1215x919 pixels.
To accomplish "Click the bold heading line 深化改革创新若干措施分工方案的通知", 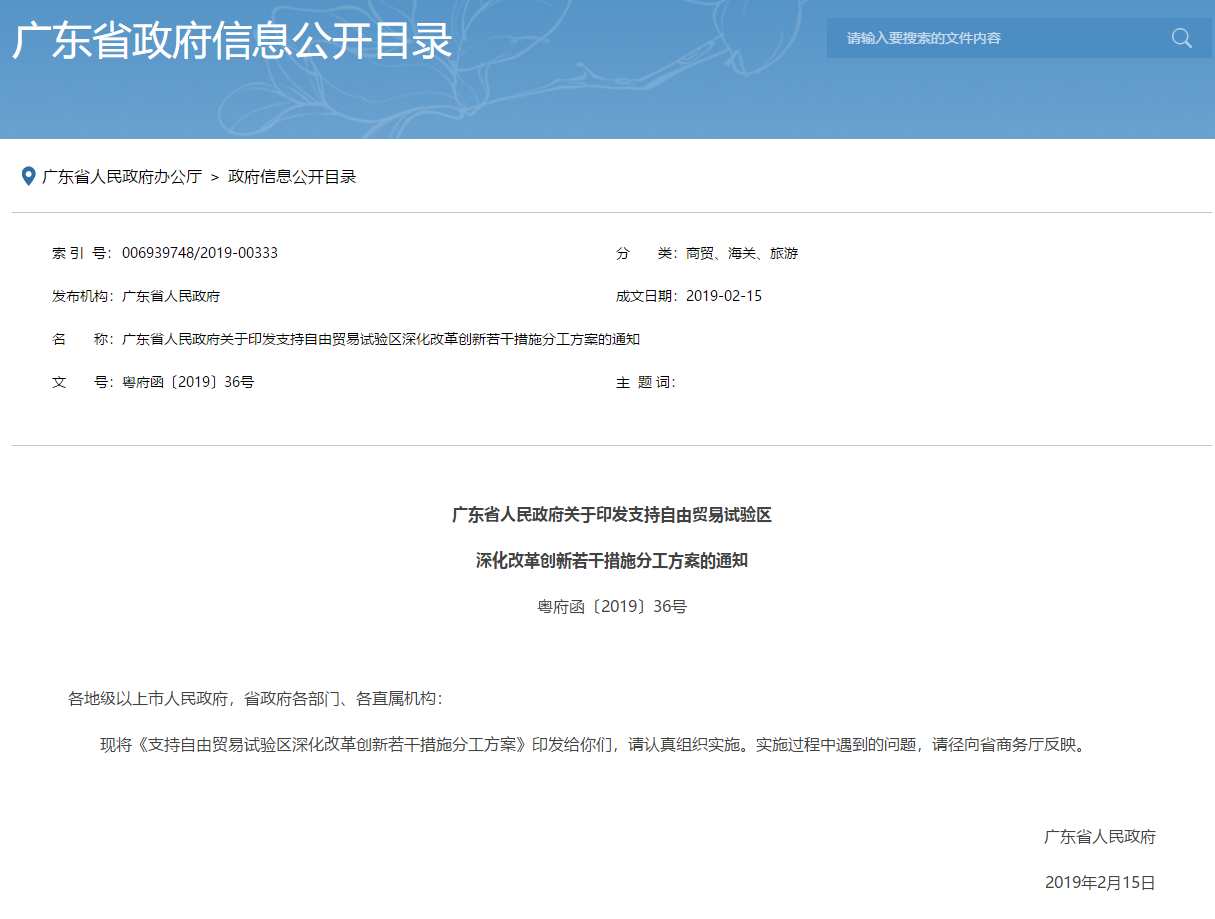I will 611,561.
